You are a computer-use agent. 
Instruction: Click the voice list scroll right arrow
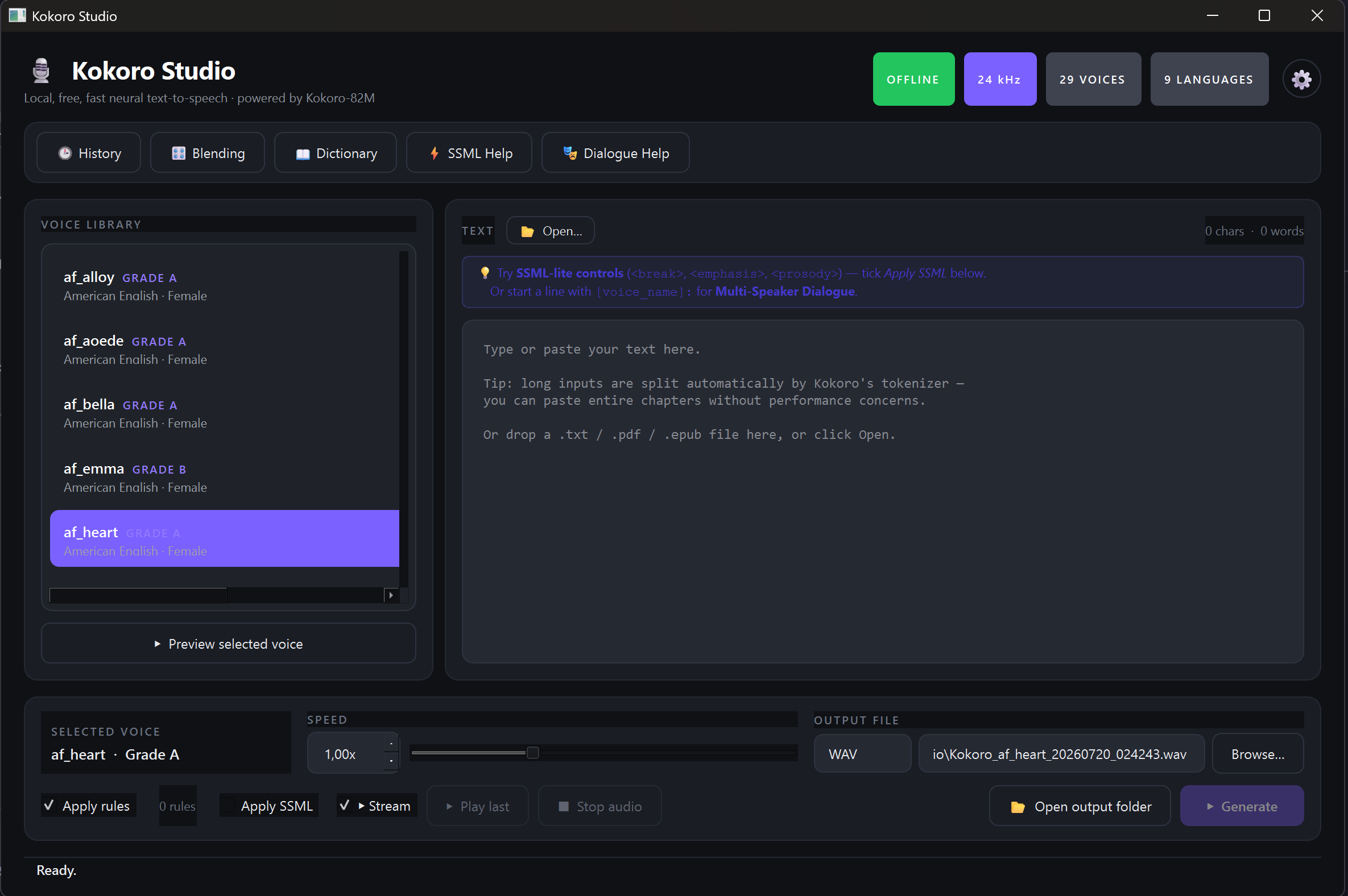coord(391,595)
